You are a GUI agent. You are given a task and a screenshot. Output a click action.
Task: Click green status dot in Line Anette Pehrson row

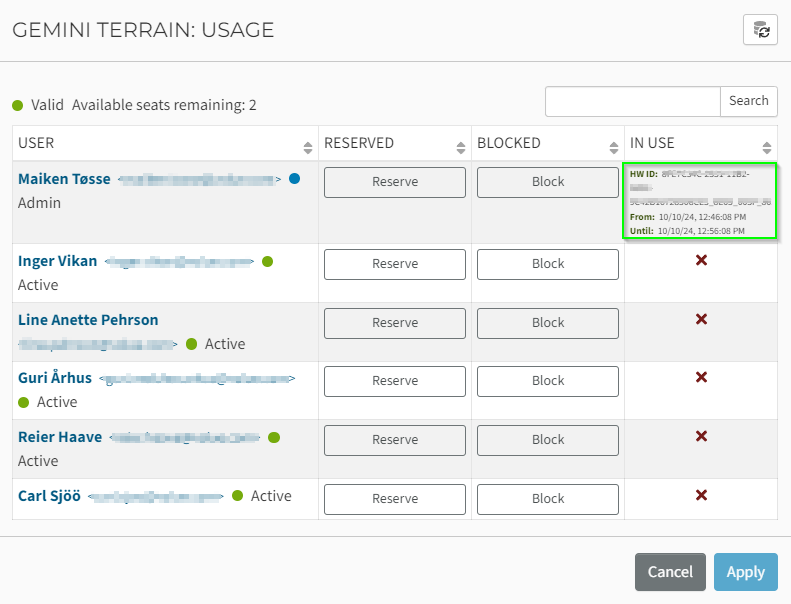(x=191, y=344)
